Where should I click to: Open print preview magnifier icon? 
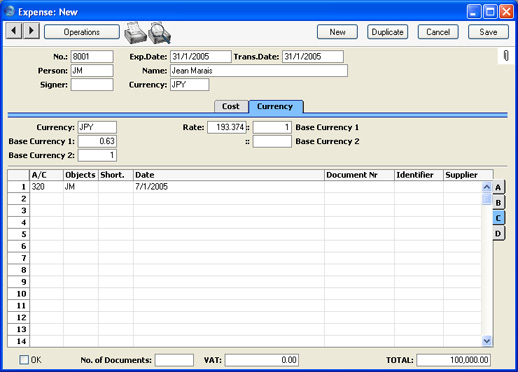(x=160, y=33)
